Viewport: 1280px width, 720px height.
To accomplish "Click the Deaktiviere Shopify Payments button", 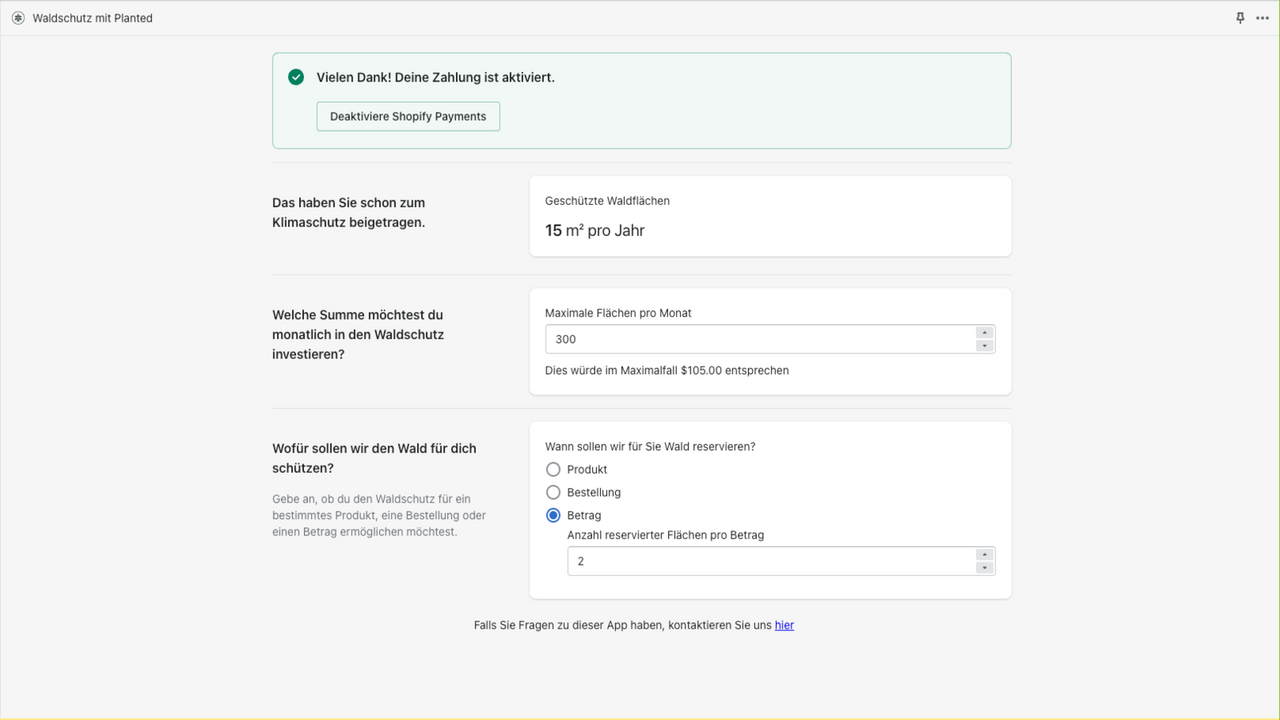I will (x=408, y=116).
